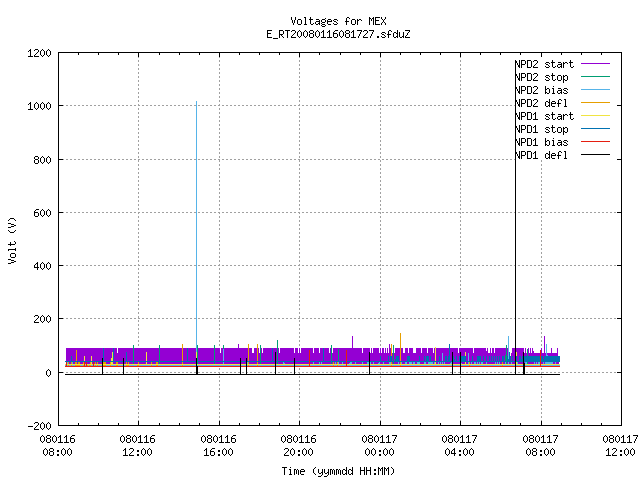
Task: Click the chart title 'Voltages for MEX'
Action: tap(338, 21)
